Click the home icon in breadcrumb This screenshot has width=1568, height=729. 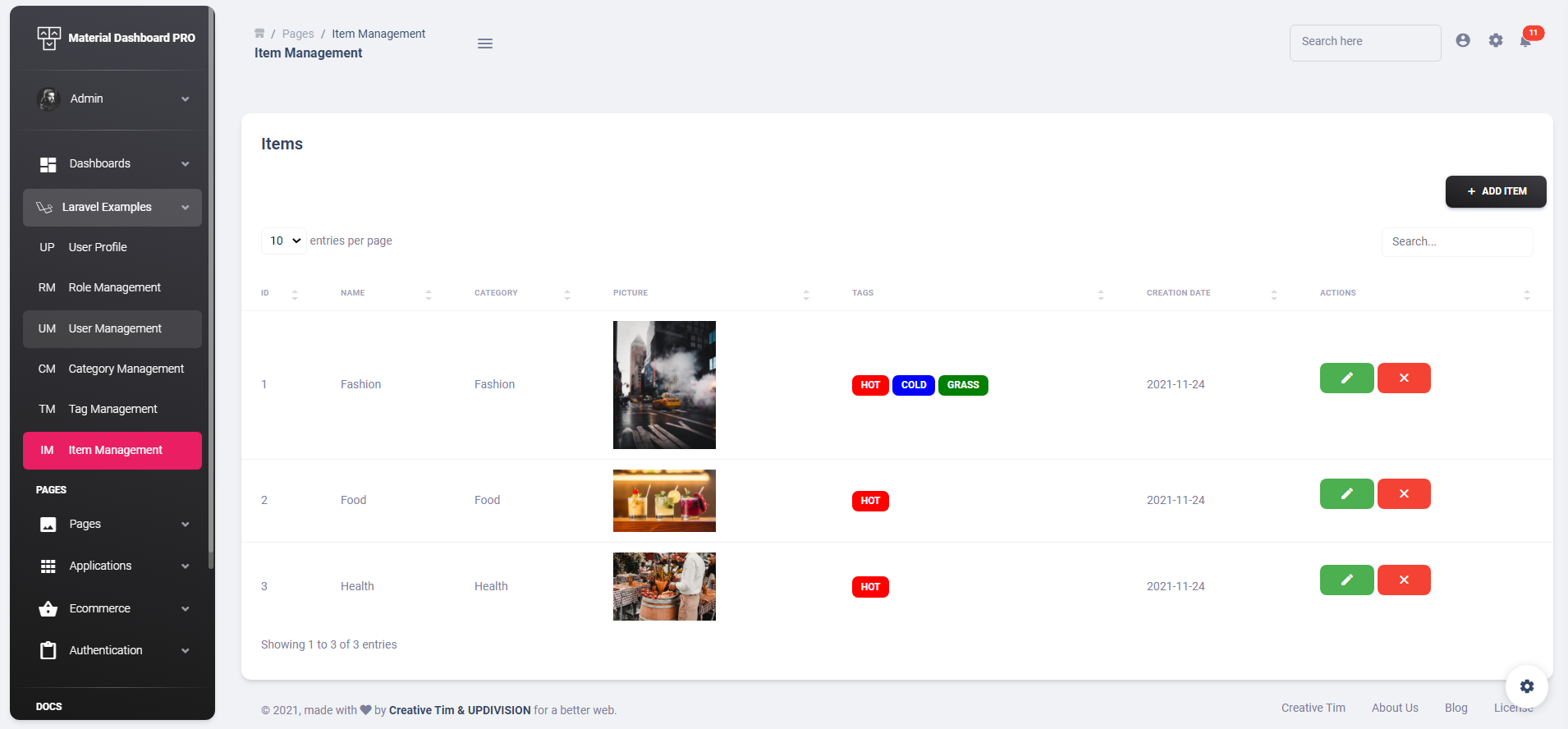[259, 34]
